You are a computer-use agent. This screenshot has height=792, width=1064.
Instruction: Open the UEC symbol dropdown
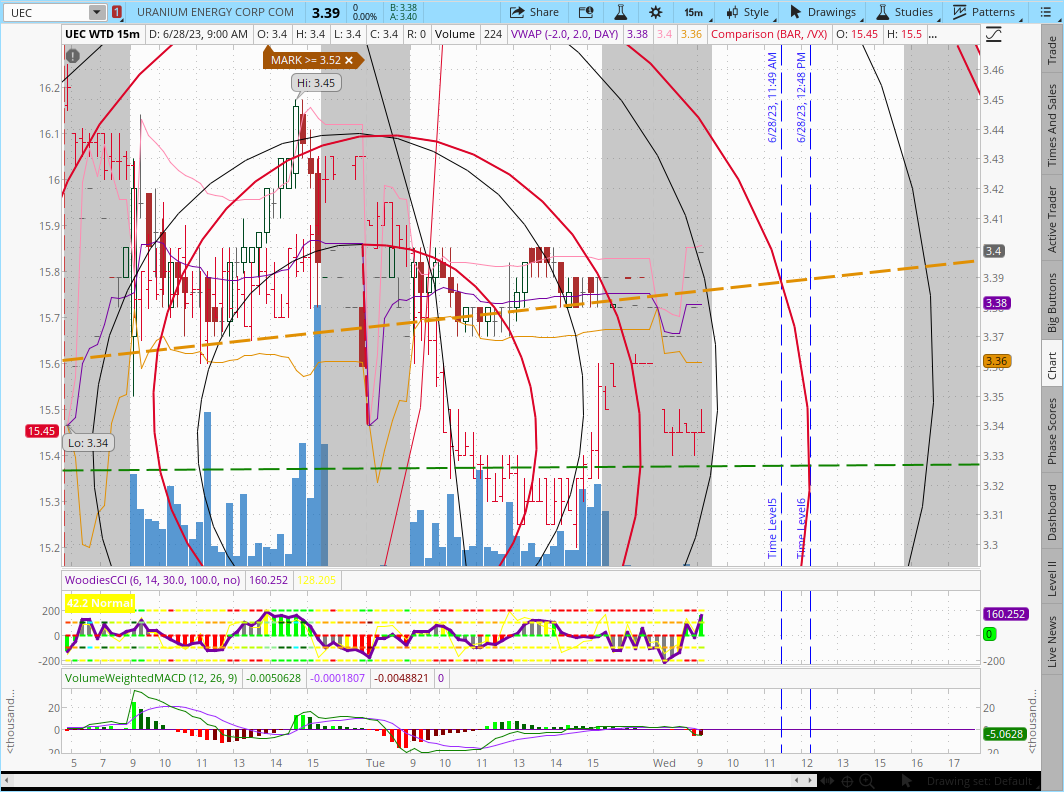[96, 12]
